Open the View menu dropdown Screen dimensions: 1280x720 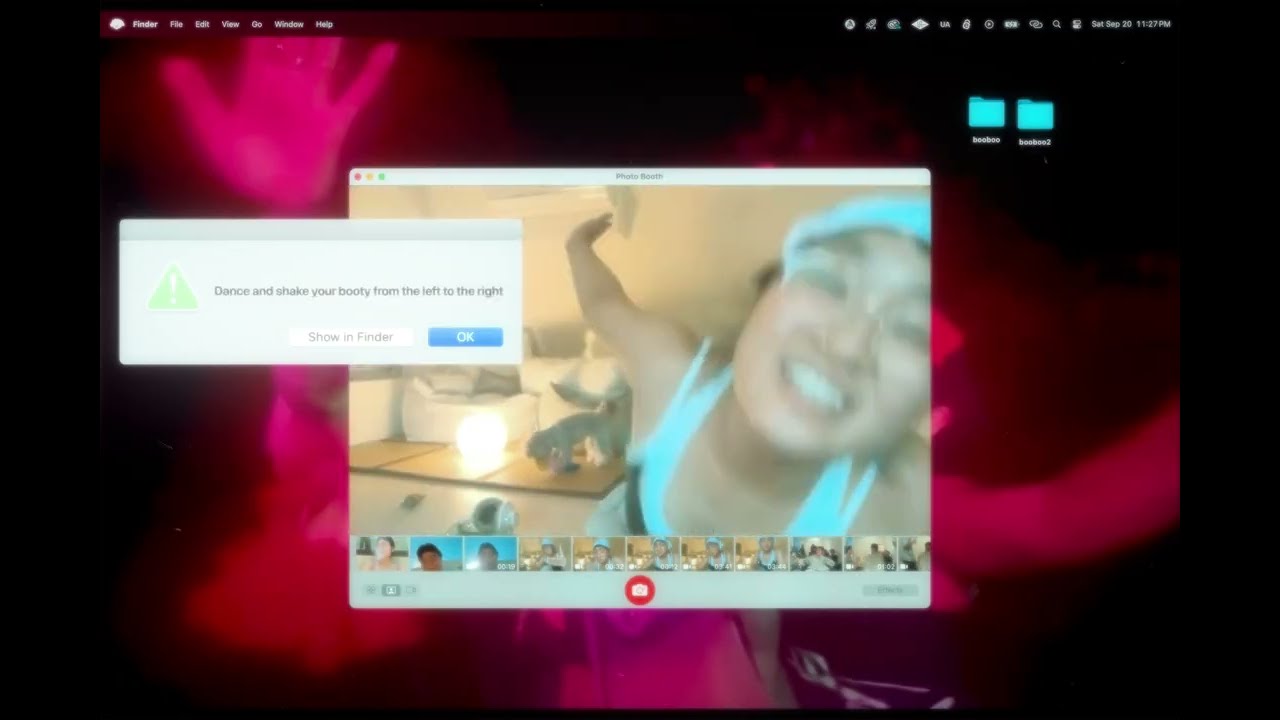[230, 24]
